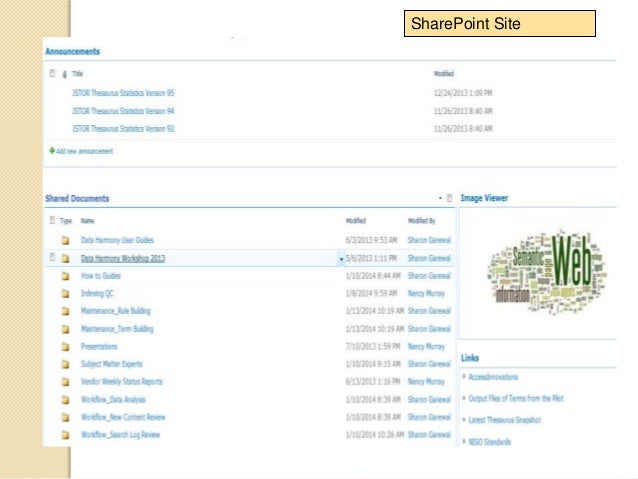
Task: Click folder icon for Maintenance_Term Building
Action: click(x=66, y=329)
